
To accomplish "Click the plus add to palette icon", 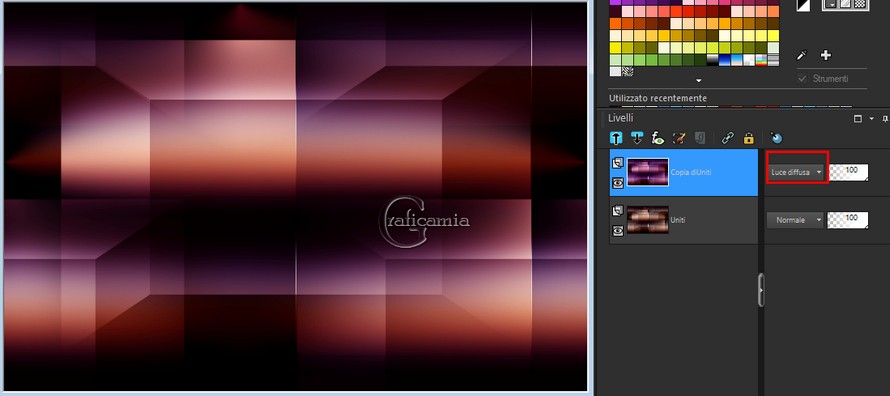I will coord(826,55).
